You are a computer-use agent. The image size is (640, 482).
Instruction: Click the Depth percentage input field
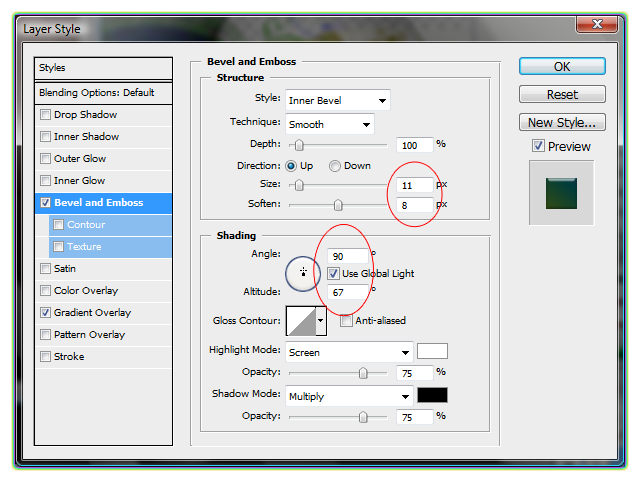click(415, 145)
